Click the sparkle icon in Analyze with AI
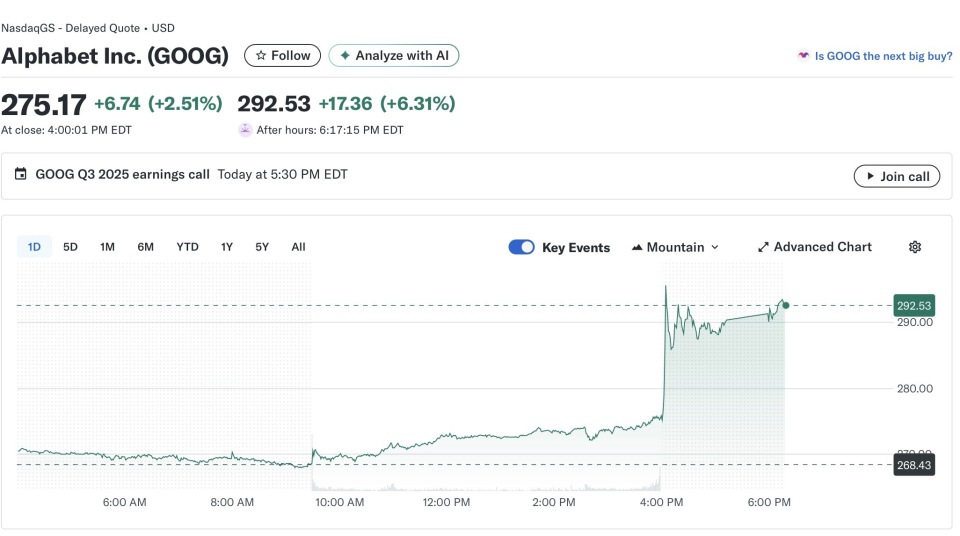 tap(345, 56)
